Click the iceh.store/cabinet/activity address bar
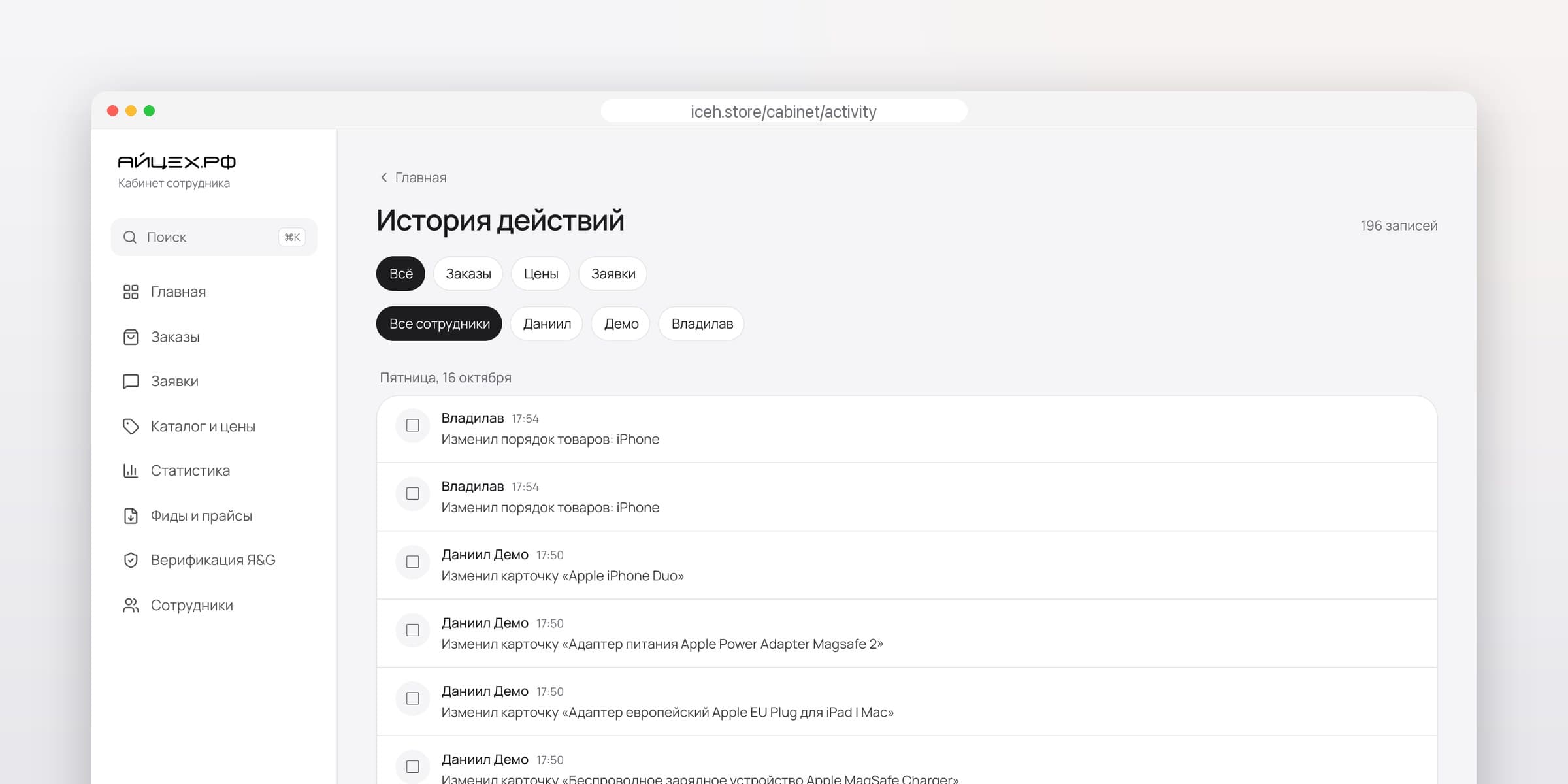The width and height of the screenshot is (1568, 784). tap(784, 111)
